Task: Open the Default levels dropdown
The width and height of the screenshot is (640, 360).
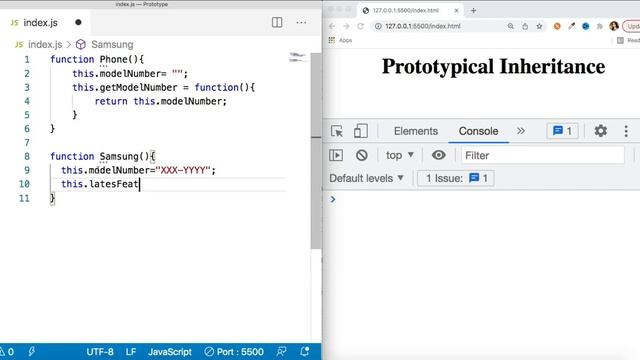Action: tap(367, 178)
